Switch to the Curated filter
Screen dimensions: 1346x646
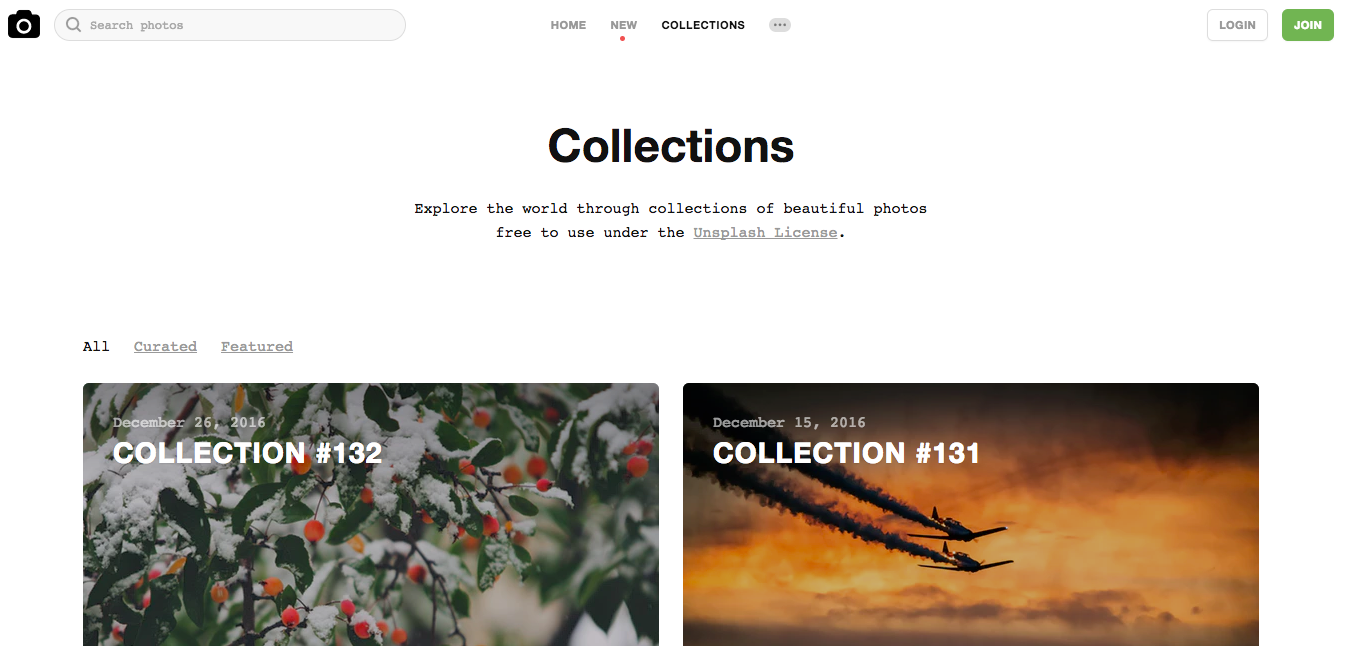click(165, 346)
